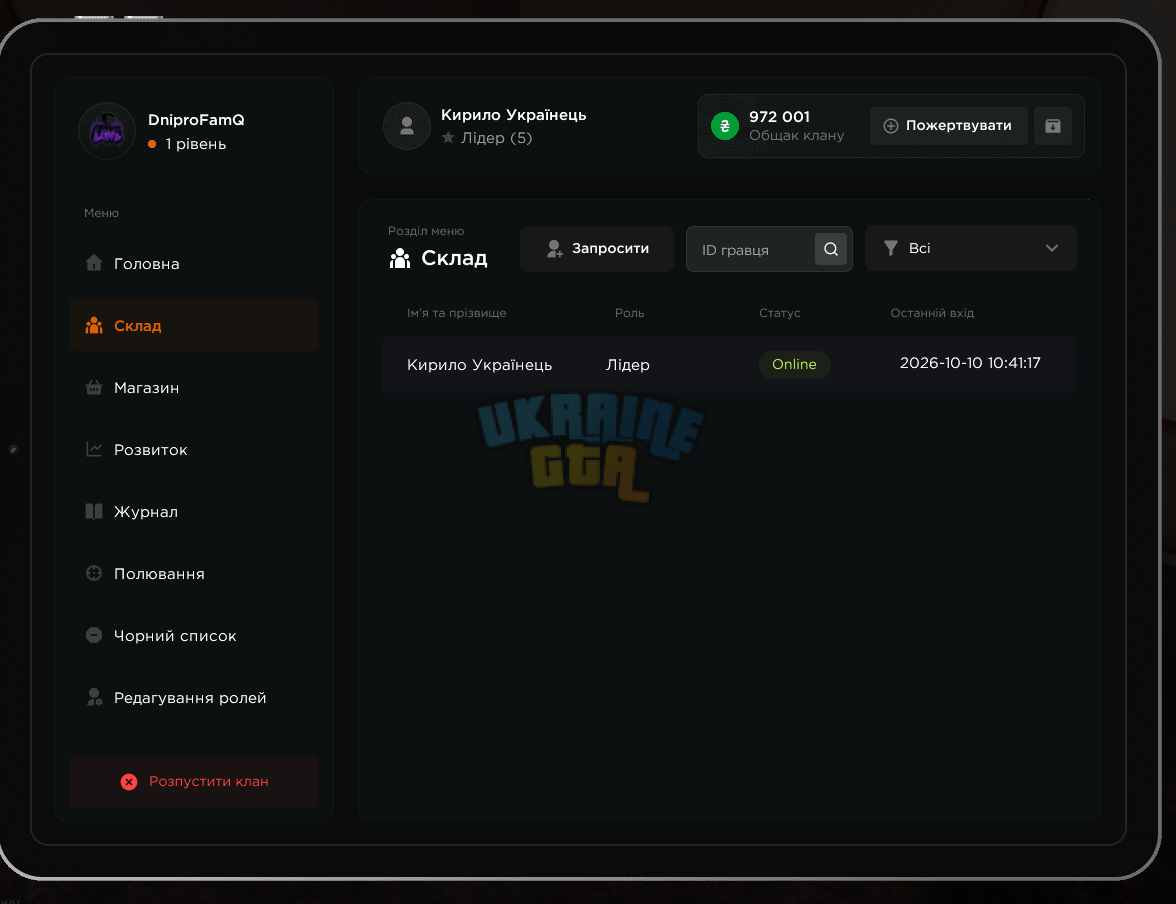Click the Розпустити клан button
The image size is (1176, 904).
point(194,782)
